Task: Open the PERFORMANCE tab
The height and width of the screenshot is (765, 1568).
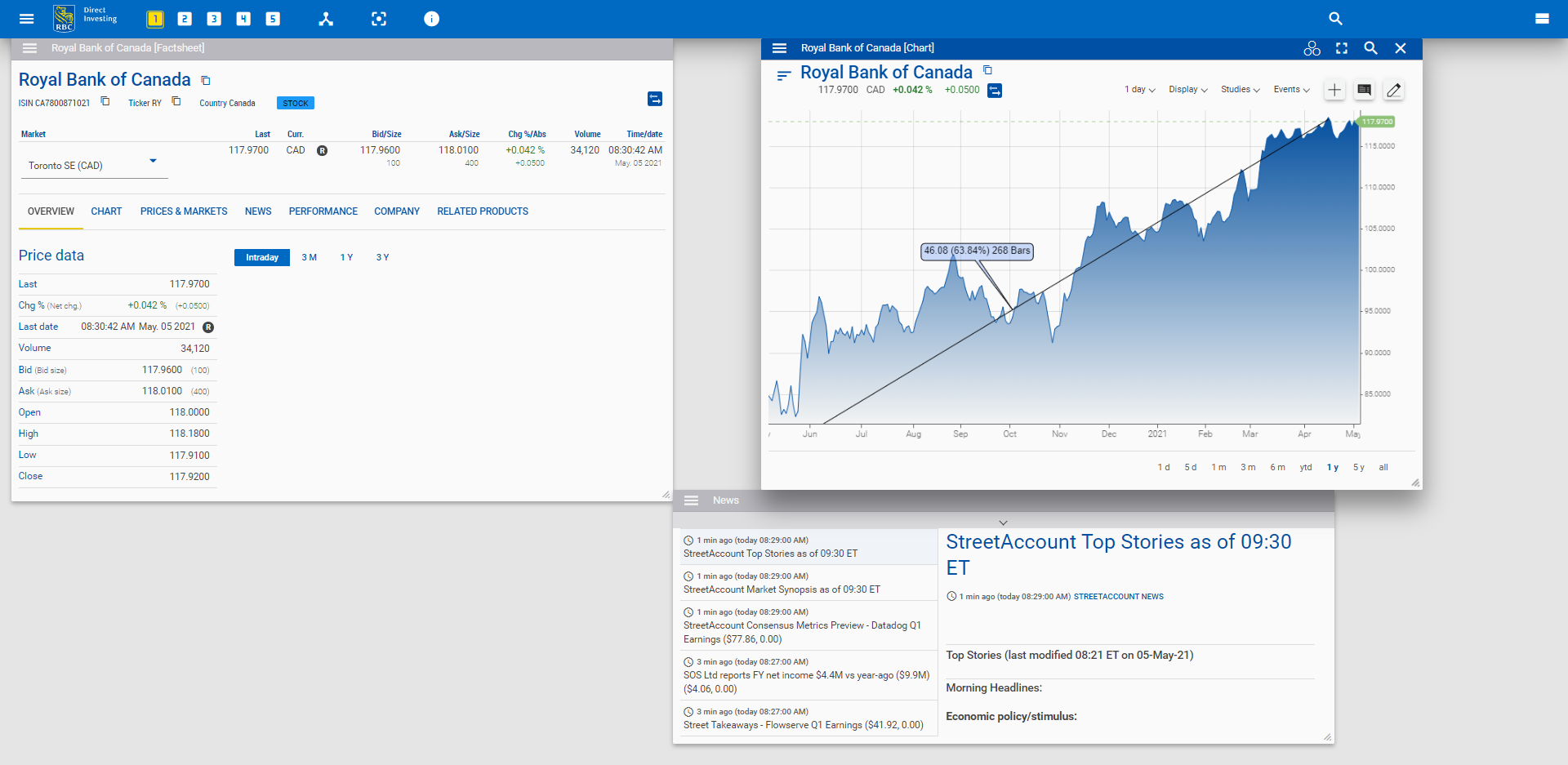Action: (x=323, y=211)
